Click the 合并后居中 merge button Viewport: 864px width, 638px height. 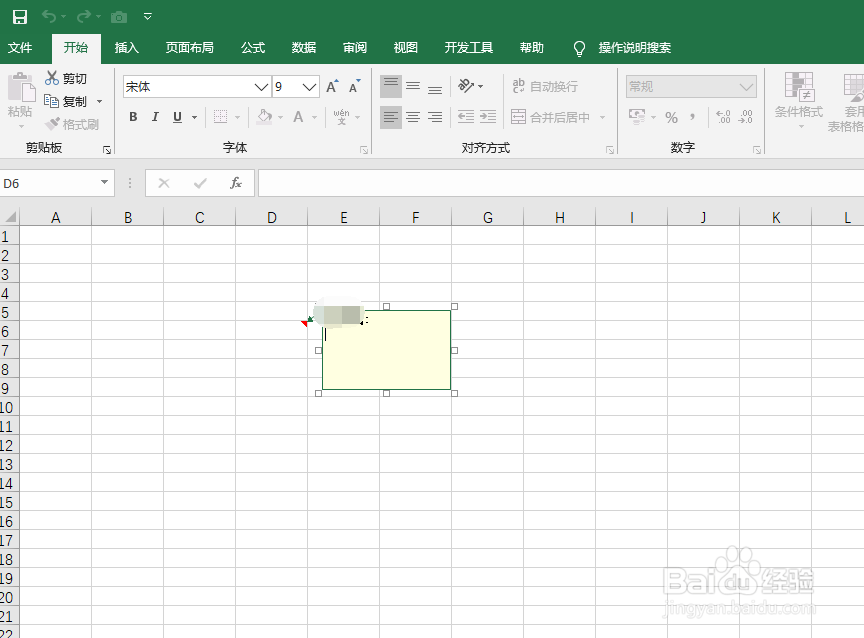[550, 117]
